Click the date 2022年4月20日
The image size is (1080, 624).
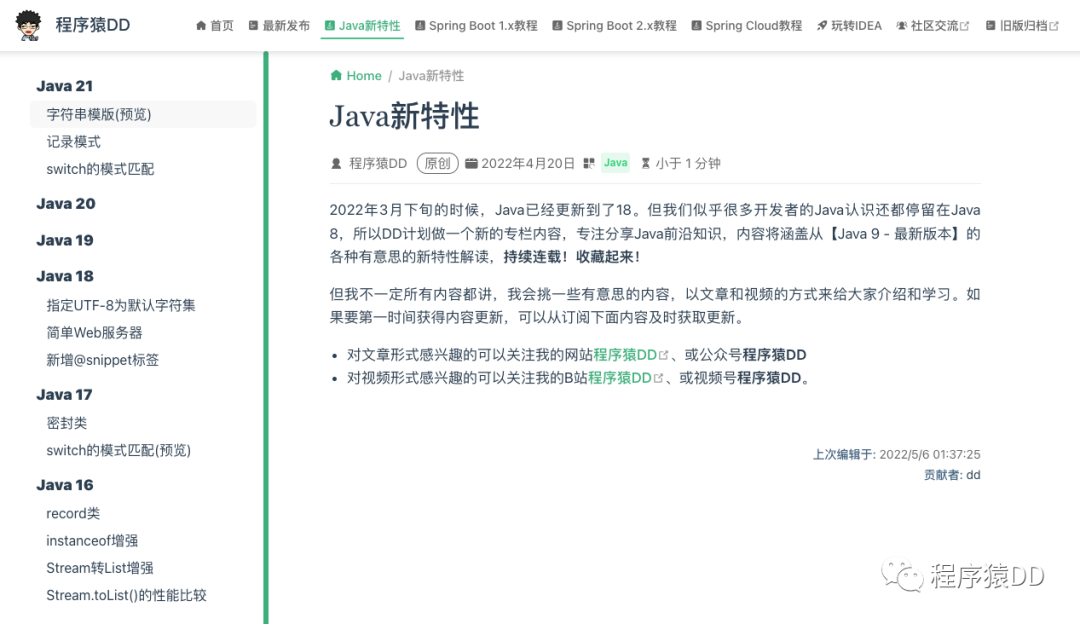(x=528, y=163)
